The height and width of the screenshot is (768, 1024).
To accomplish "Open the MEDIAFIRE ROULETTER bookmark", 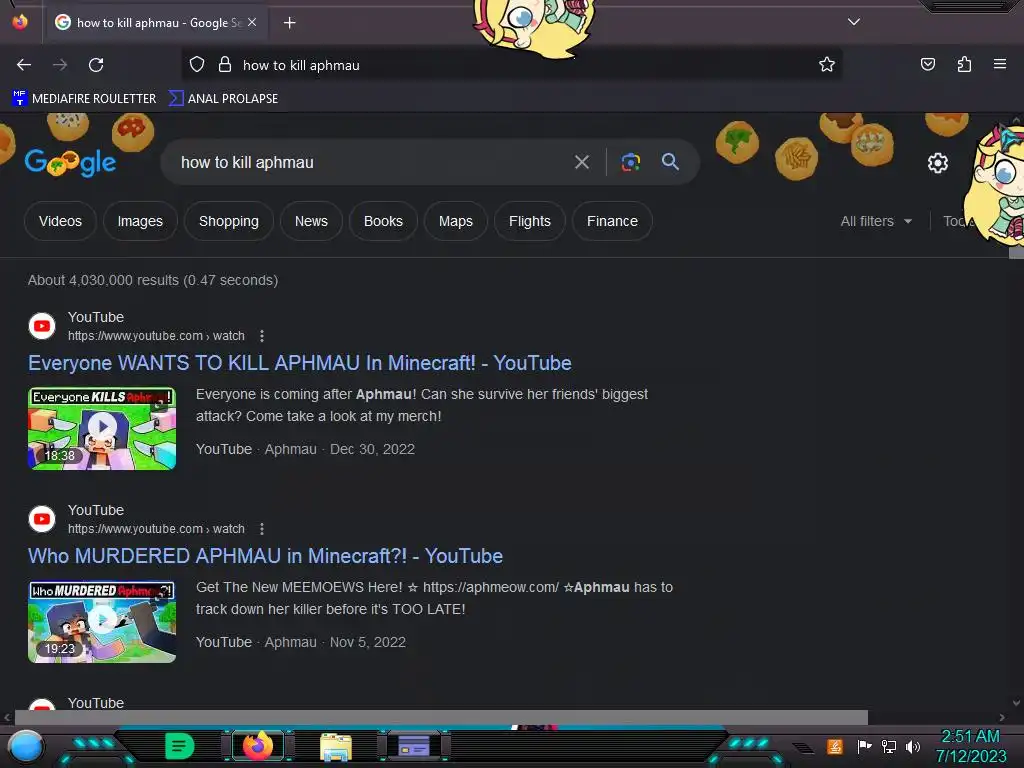I will [84, 99].
